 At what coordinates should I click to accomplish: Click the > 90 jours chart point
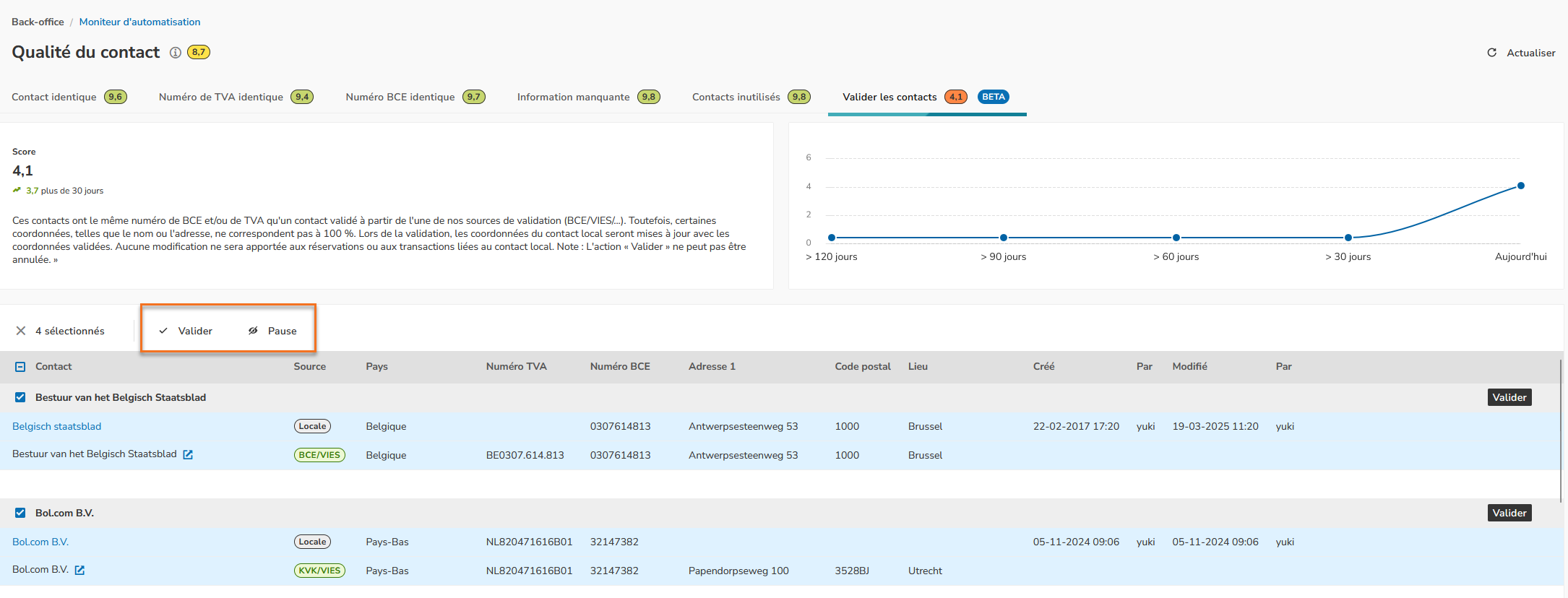coord(1004,238)
